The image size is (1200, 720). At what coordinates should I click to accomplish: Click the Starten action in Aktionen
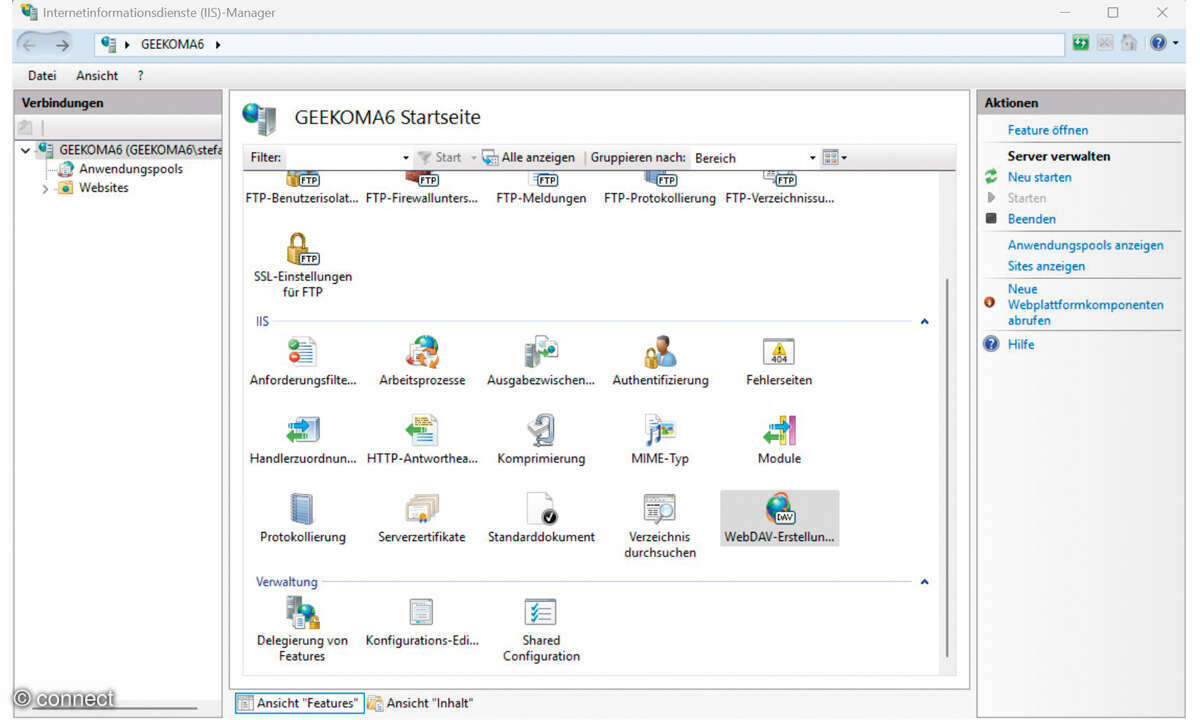(x=1027, y=198)
